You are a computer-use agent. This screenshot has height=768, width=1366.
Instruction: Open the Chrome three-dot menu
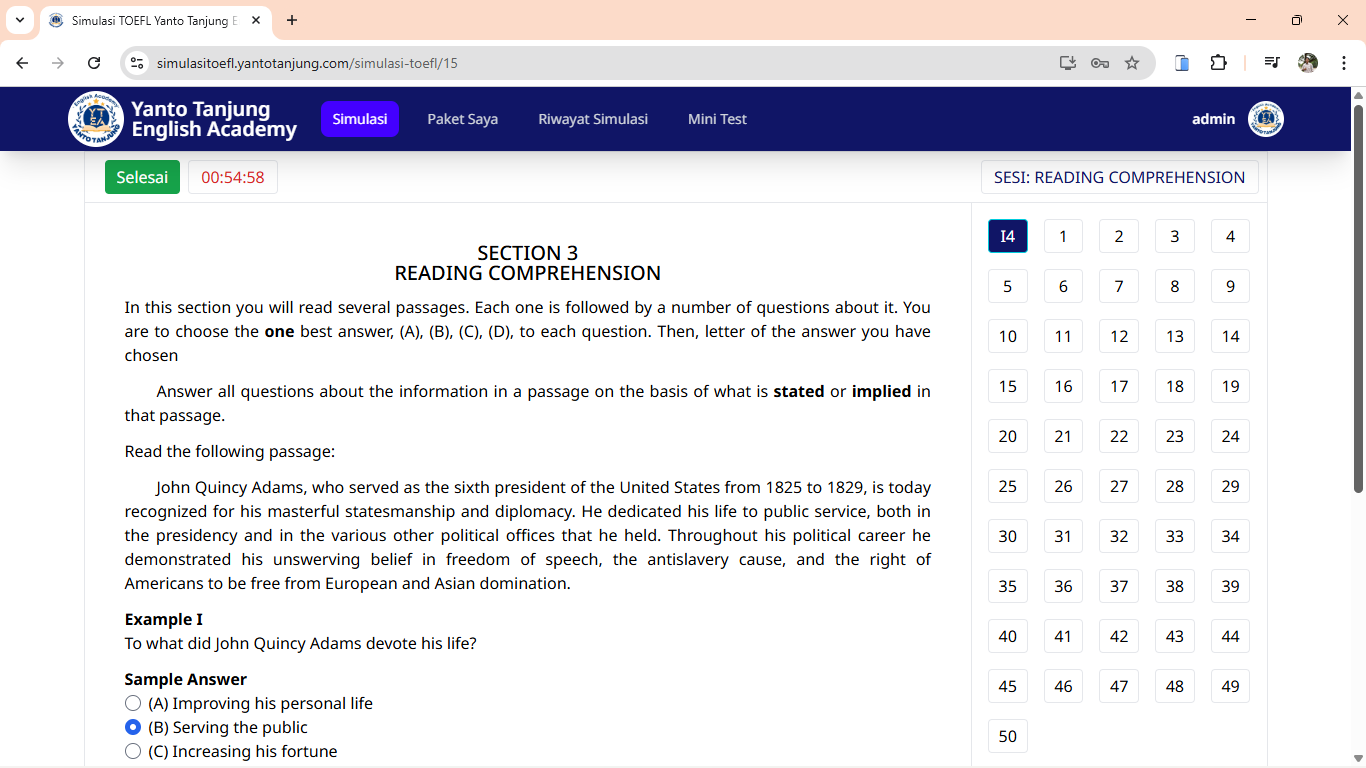tap(1344, 63)
